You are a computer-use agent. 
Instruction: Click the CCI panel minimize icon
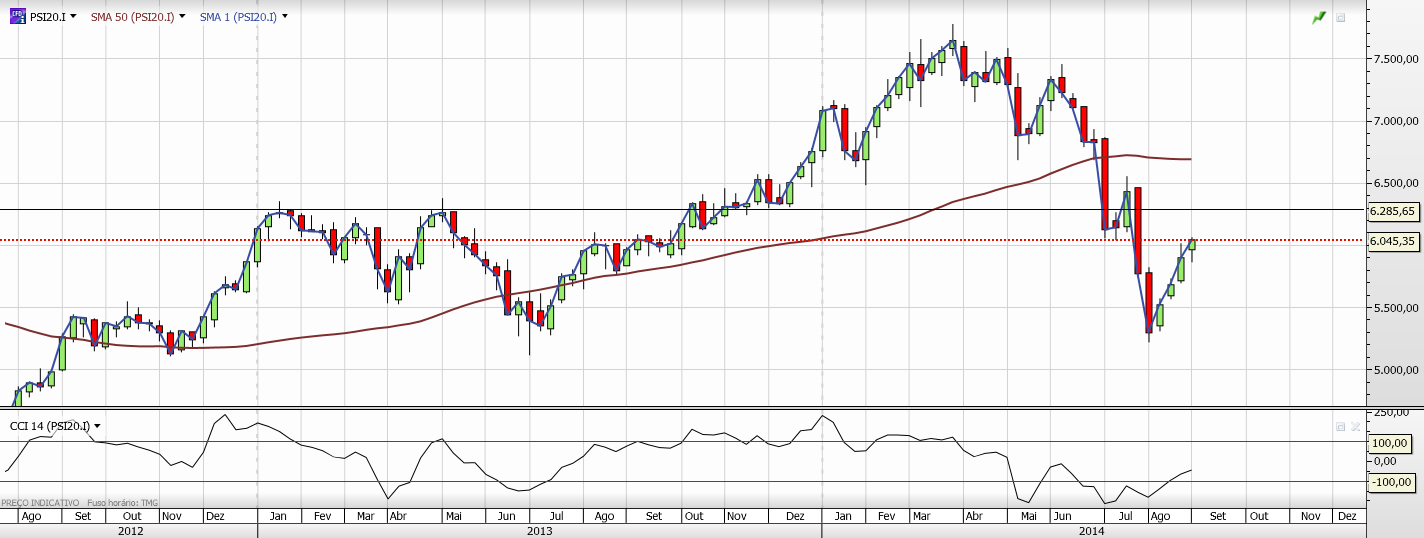[x=1340, y=426]
